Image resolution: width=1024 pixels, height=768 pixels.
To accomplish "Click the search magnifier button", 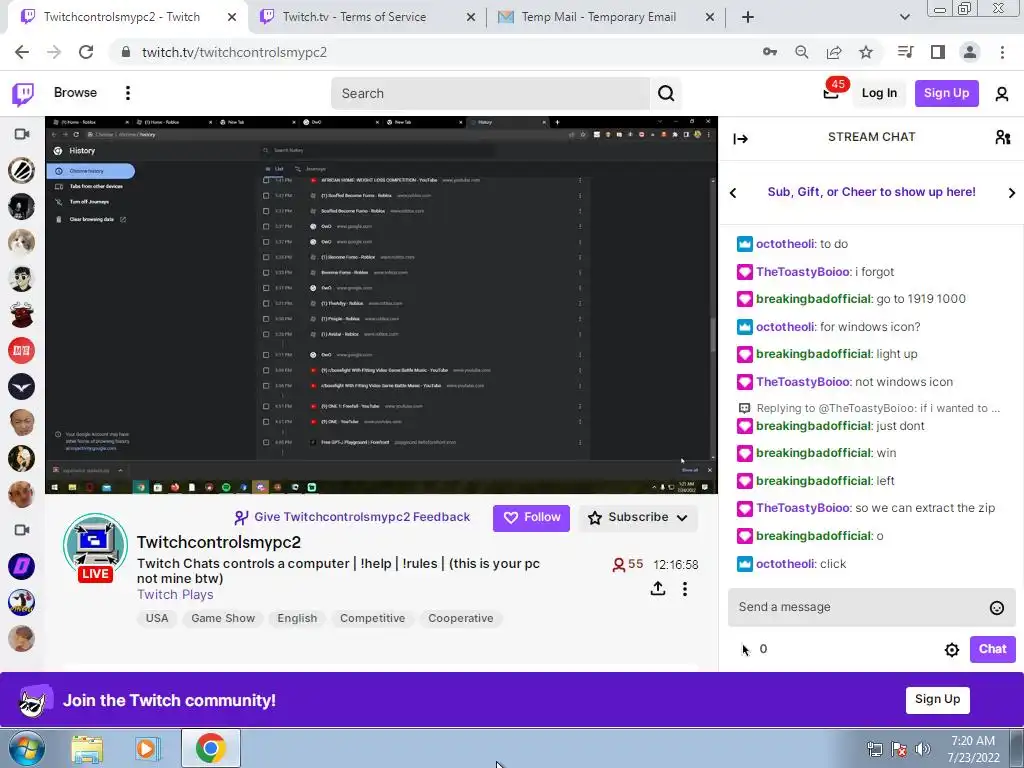I will pos(666,93).
